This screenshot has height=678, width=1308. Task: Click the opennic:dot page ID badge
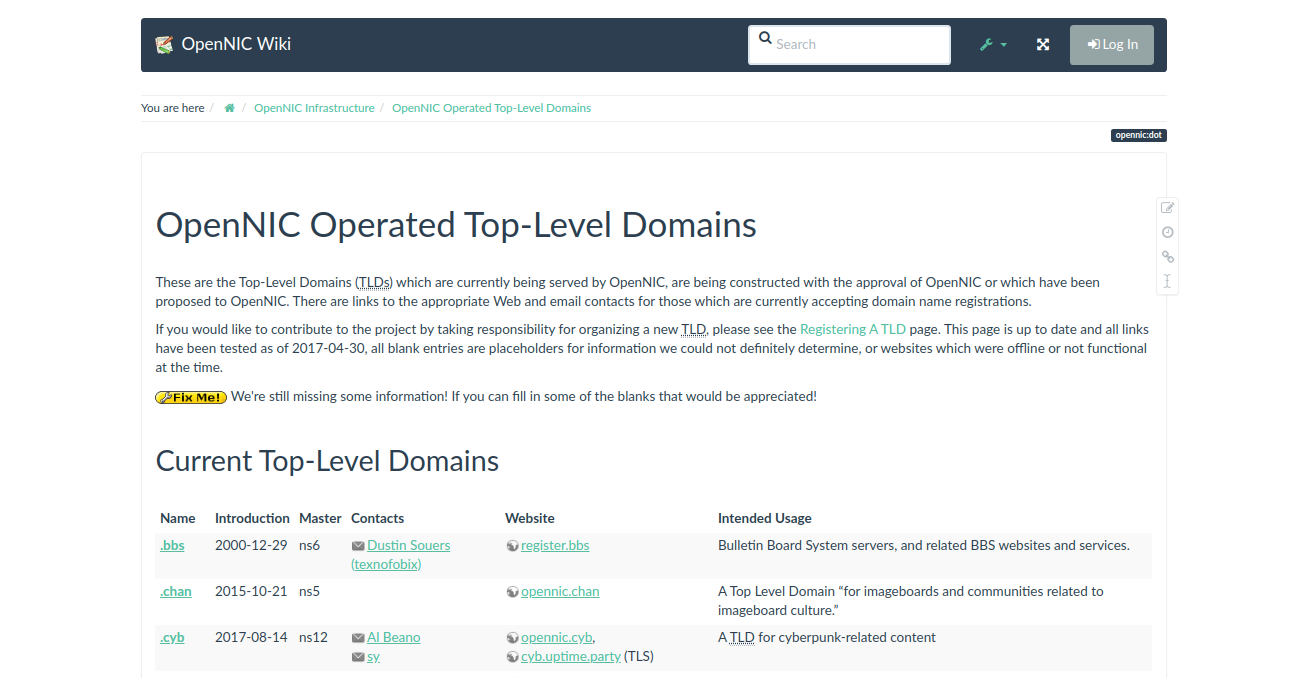(x=1138, y=135)
